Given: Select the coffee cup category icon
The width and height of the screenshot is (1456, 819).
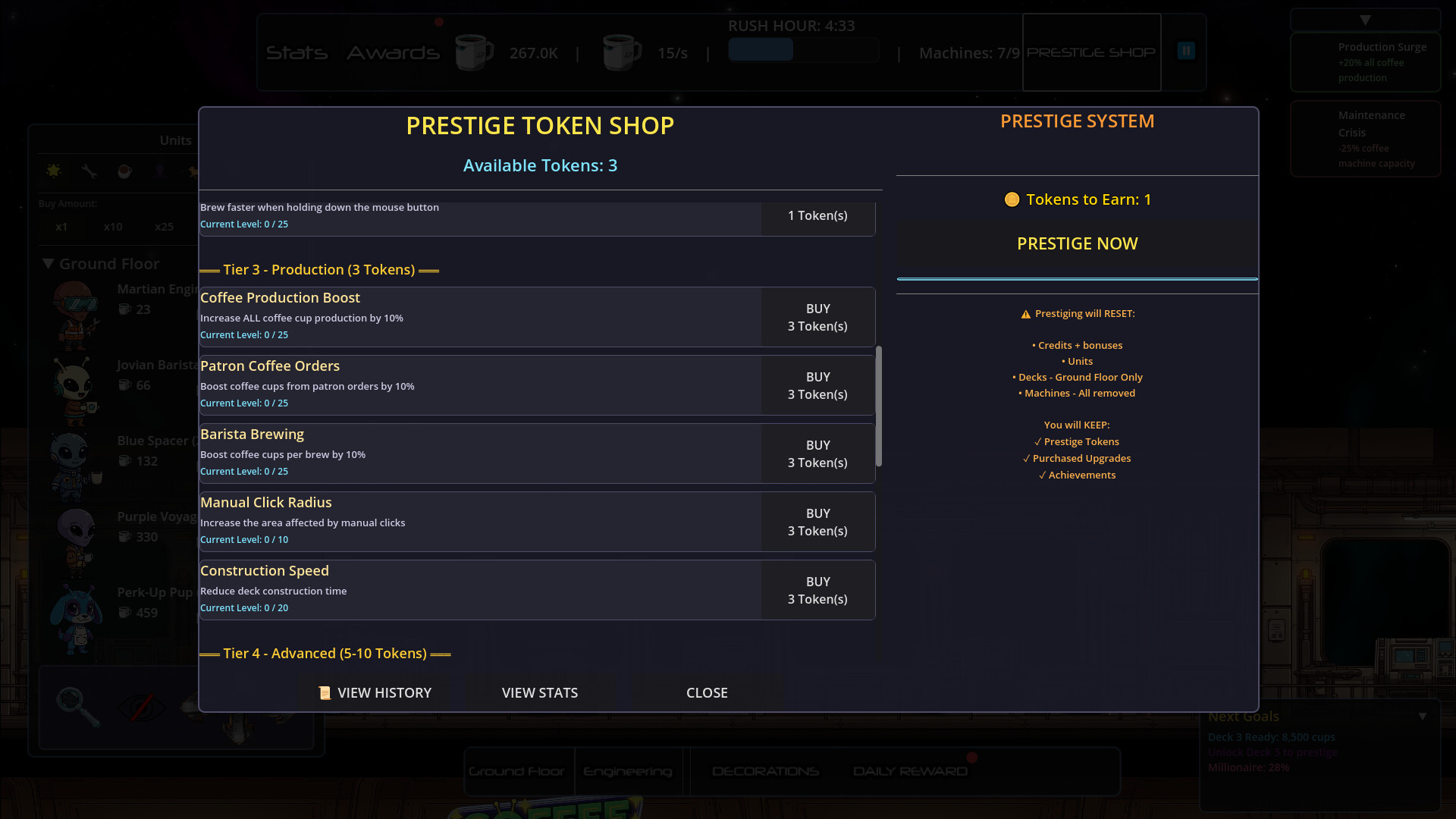Looking at the screenshot, I should (x=124, y=171).
